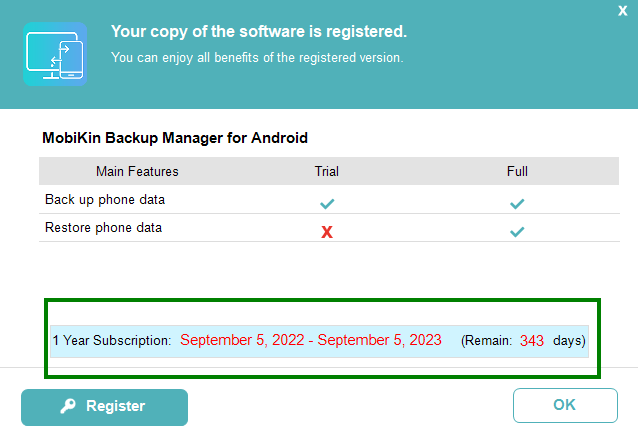The image size is (638, 438).
Task: Close the registration dialog with X
Action: [623, 10]
